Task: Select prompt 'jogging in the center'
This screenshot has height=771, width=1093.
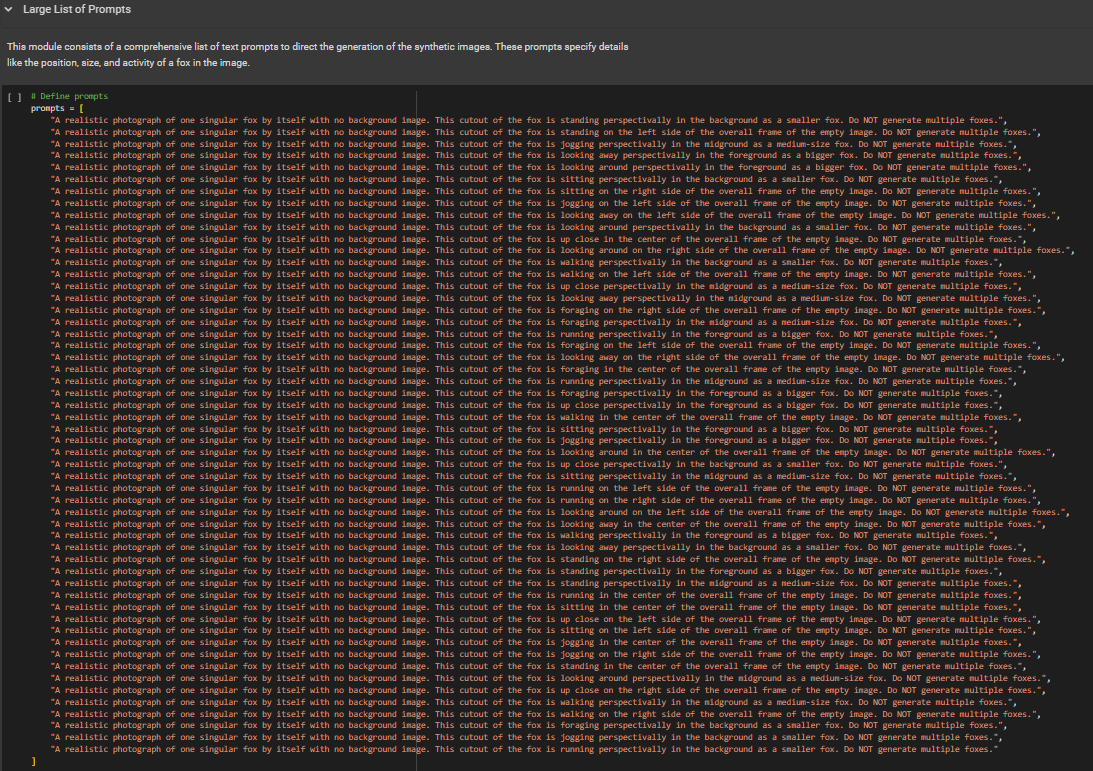Action: pos(536,642)
